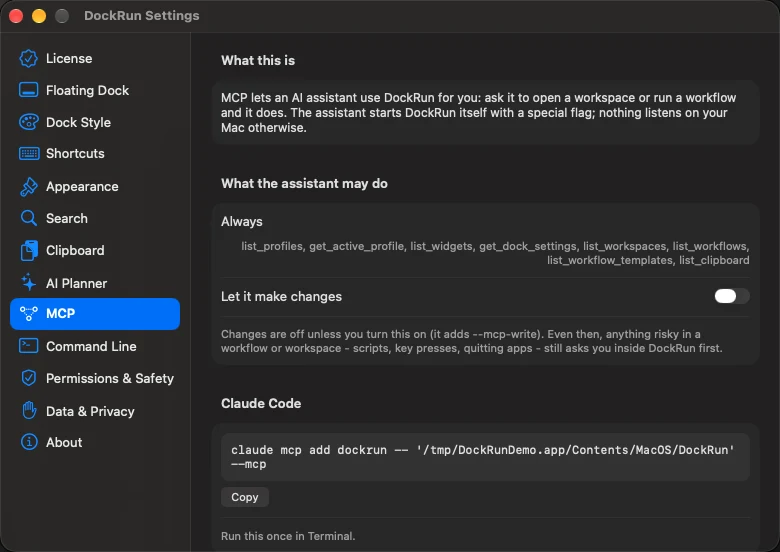Click the AI Planner sparkle icon
The height and width of the screenshot is (552, 780).
point(28,283)
